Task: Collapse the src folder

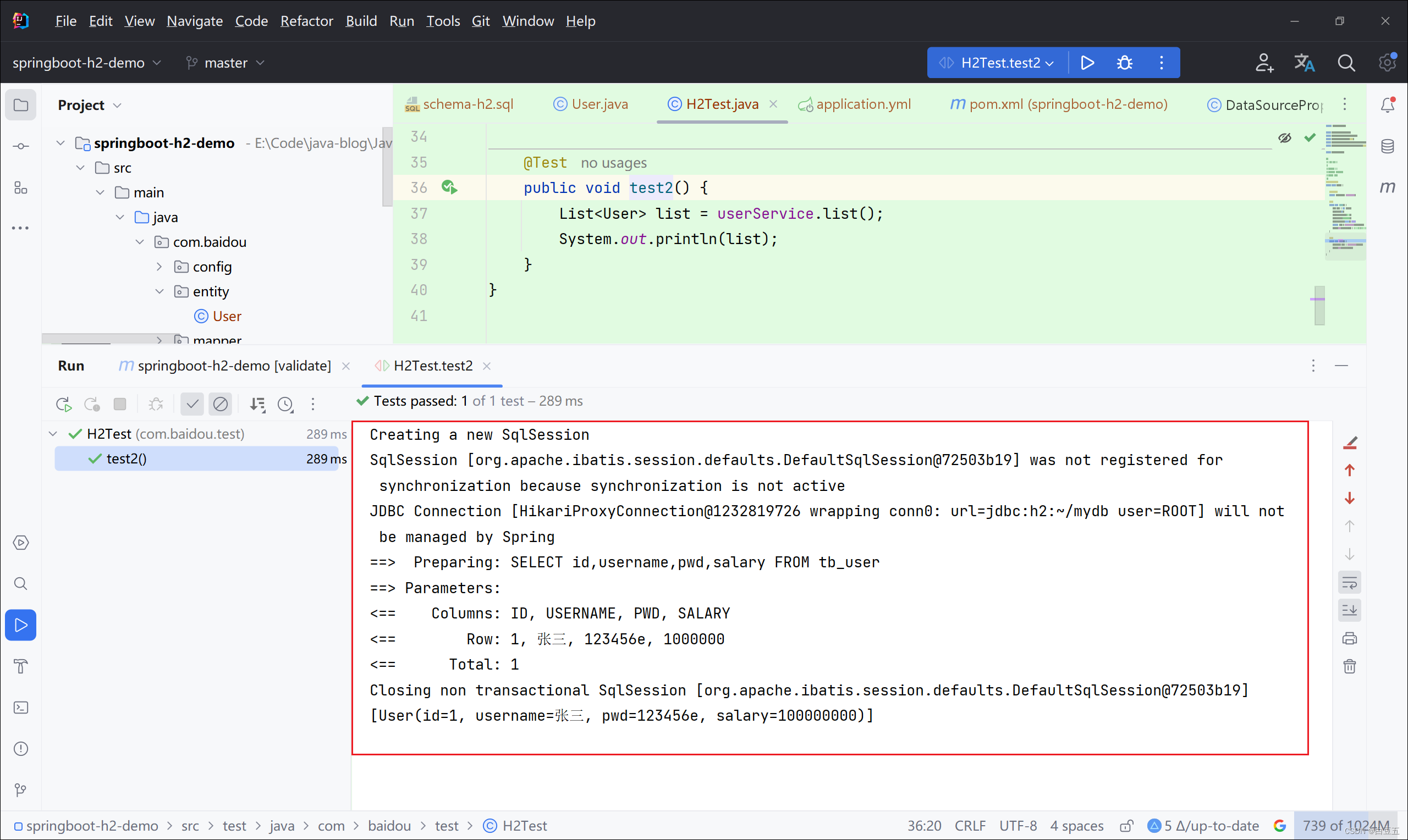Action: [80, 168]
